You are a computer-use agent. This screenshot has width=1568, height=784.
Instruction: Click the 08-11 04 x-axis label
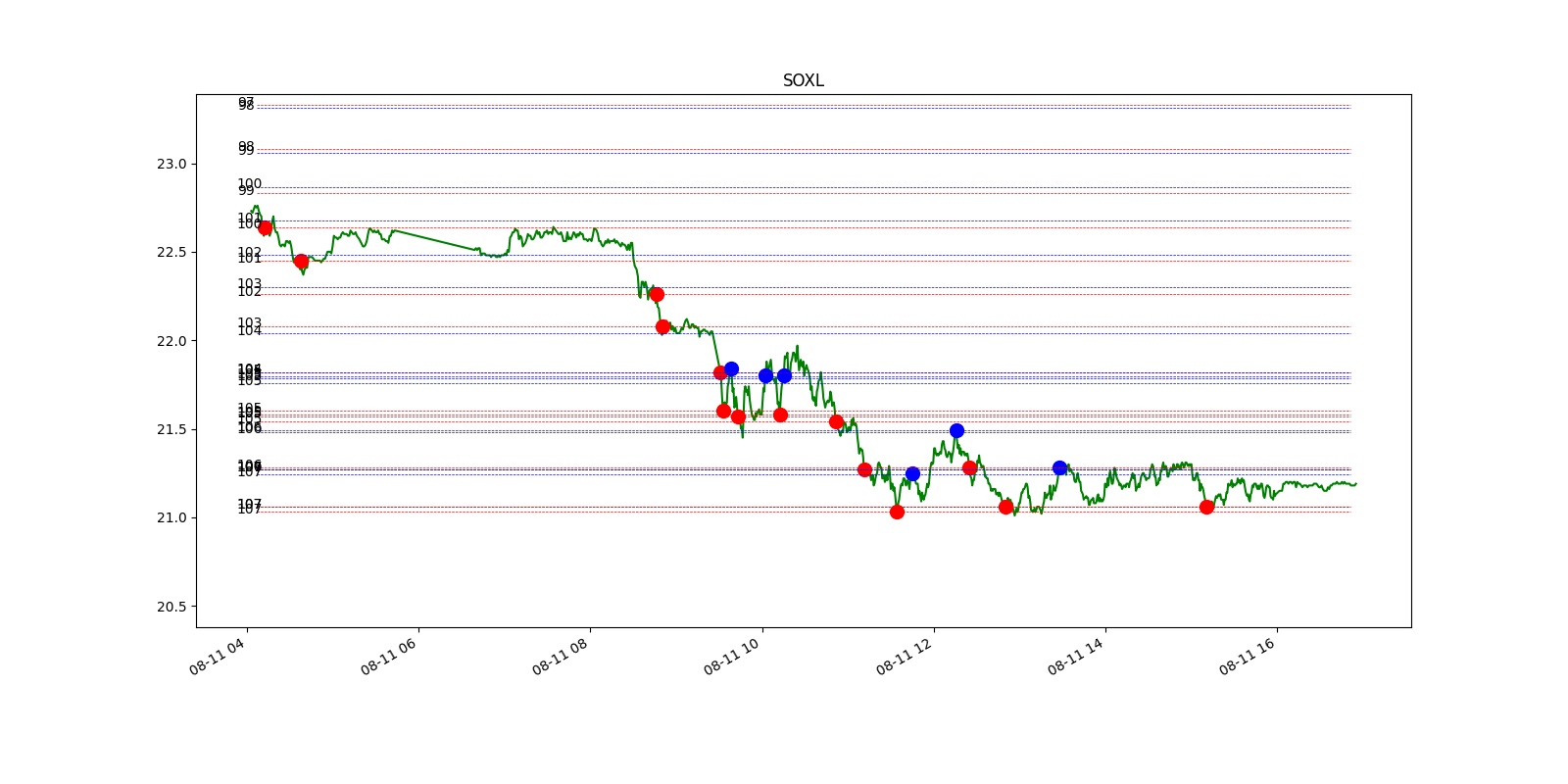pyautogui.click(x=217, y=656)
